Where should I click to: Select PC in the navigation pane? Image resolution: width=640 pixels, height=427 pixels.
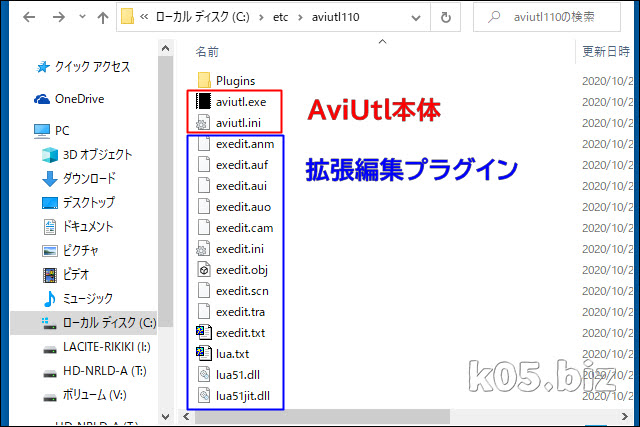pos(62,131)
